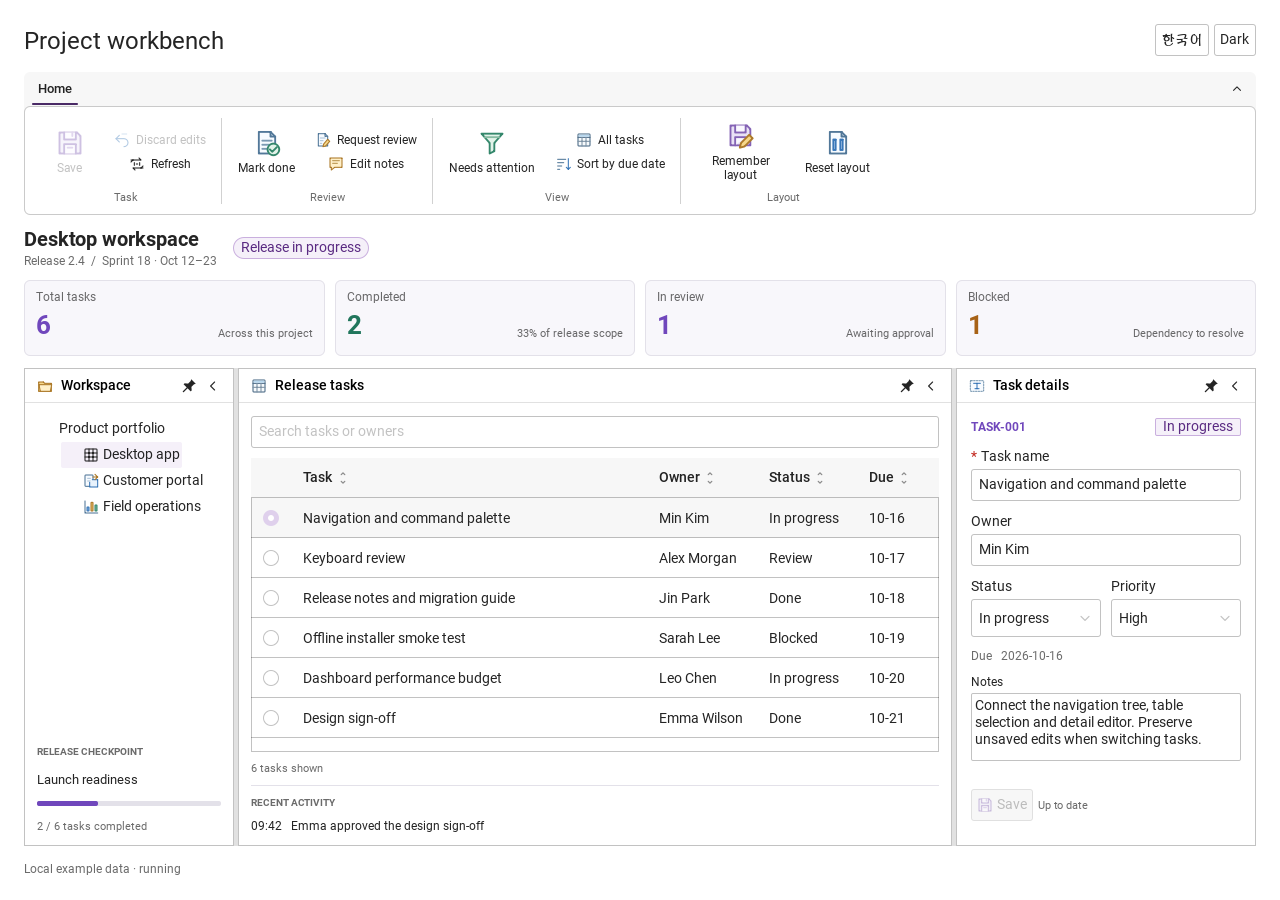Collapse the Workspace panel with its chevron

[x=213, y=386]
